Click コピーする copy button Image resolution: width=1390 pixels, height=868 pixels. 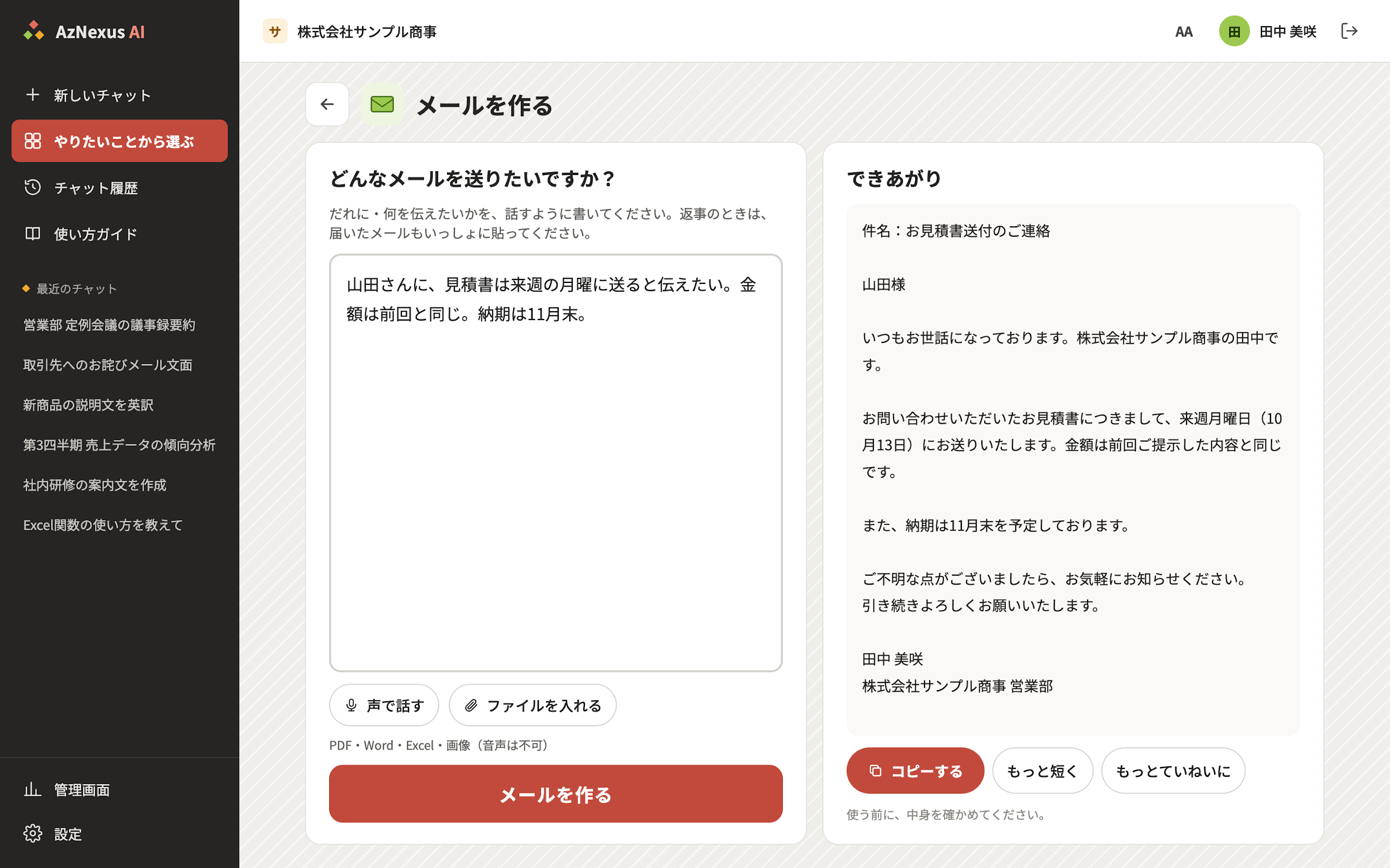(x=915, y=771)
